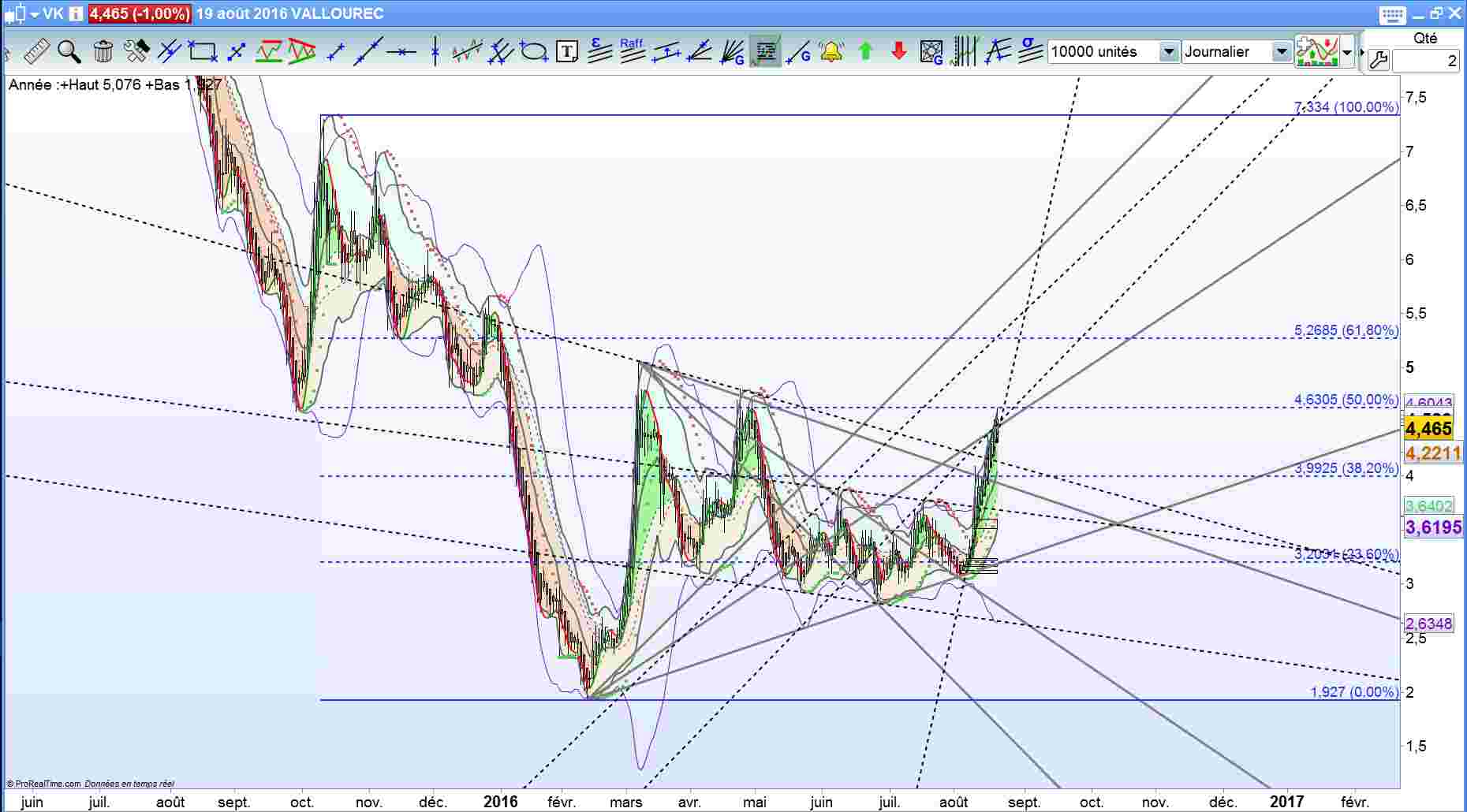Click the toolbar scroll-left arrow before the ruler
This screenshot has height=812, width=1467.
pyautogui.click(x=7, y=53)
